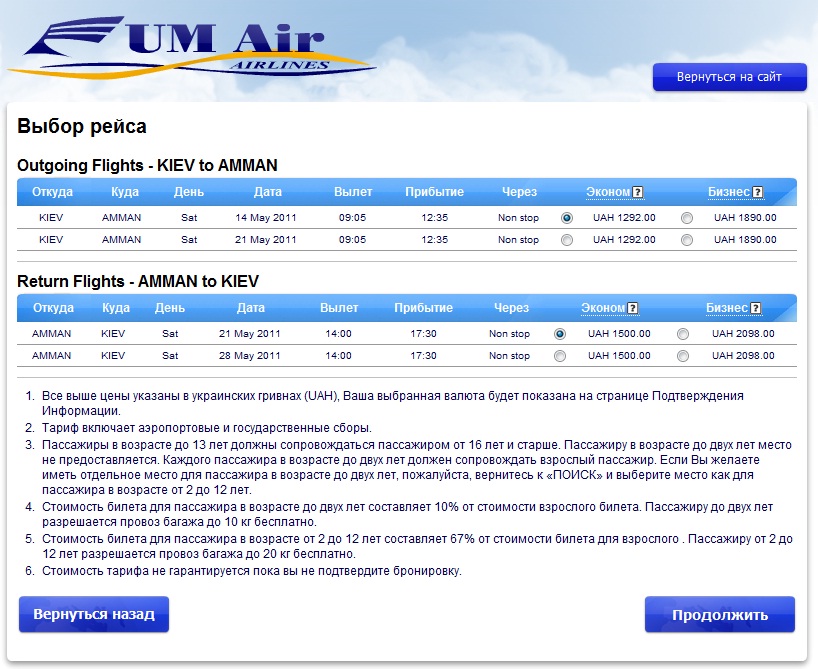Click the Бизнес header link in Return Flights

click(727, 309)
